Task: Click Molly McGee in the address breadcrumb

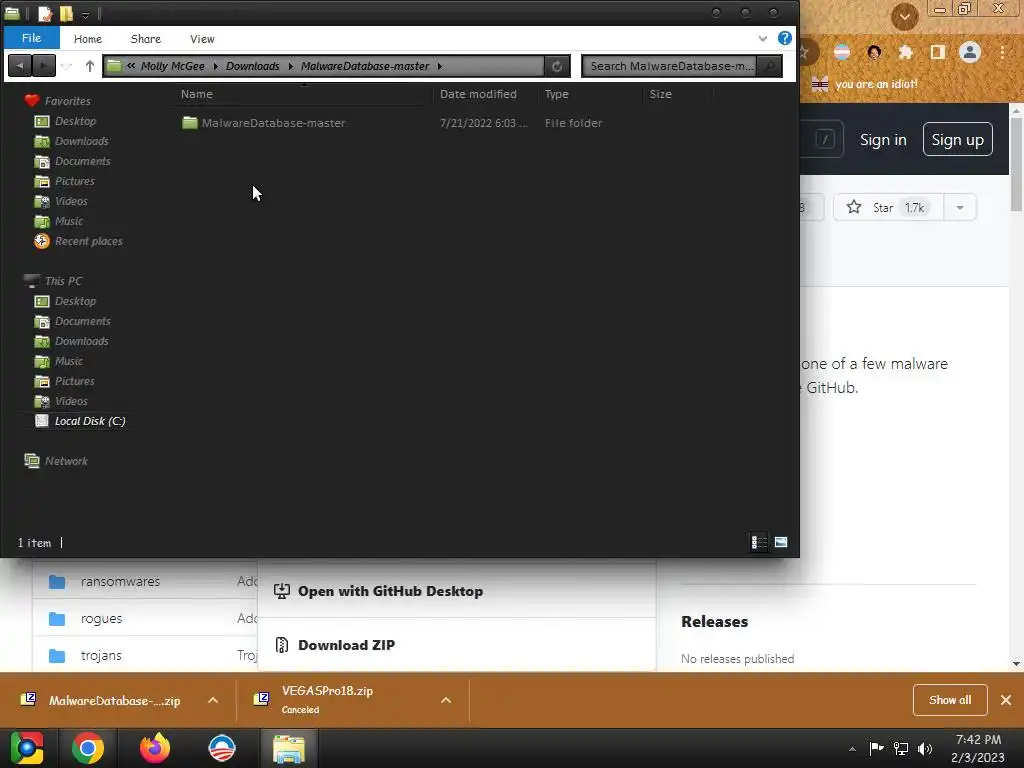Action: 172,66
